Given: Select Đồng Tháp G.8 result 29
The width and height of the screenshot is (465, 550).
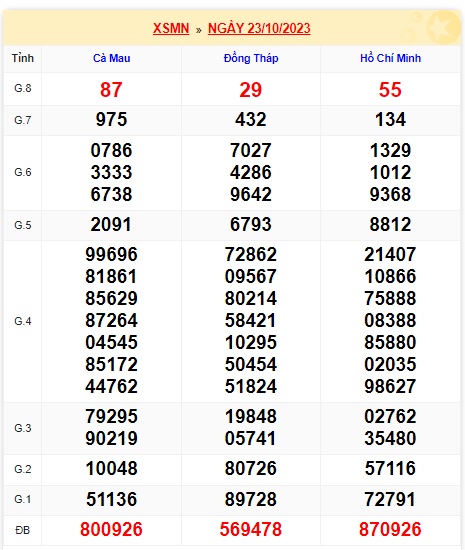Looking at the screenshot, I should point(251,90).
